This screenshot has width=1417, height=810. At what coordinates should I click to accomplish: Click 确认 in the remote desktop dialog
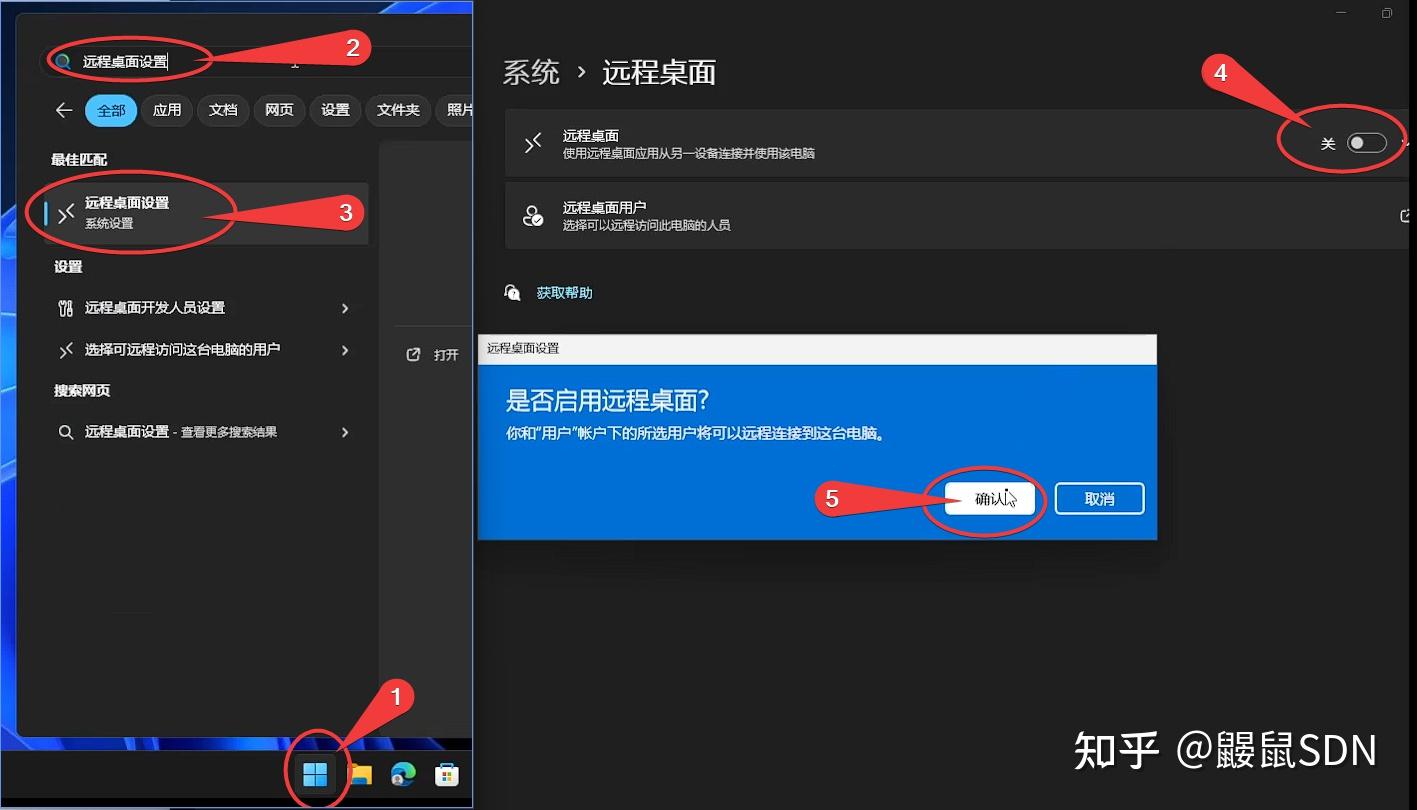point(990,498)
